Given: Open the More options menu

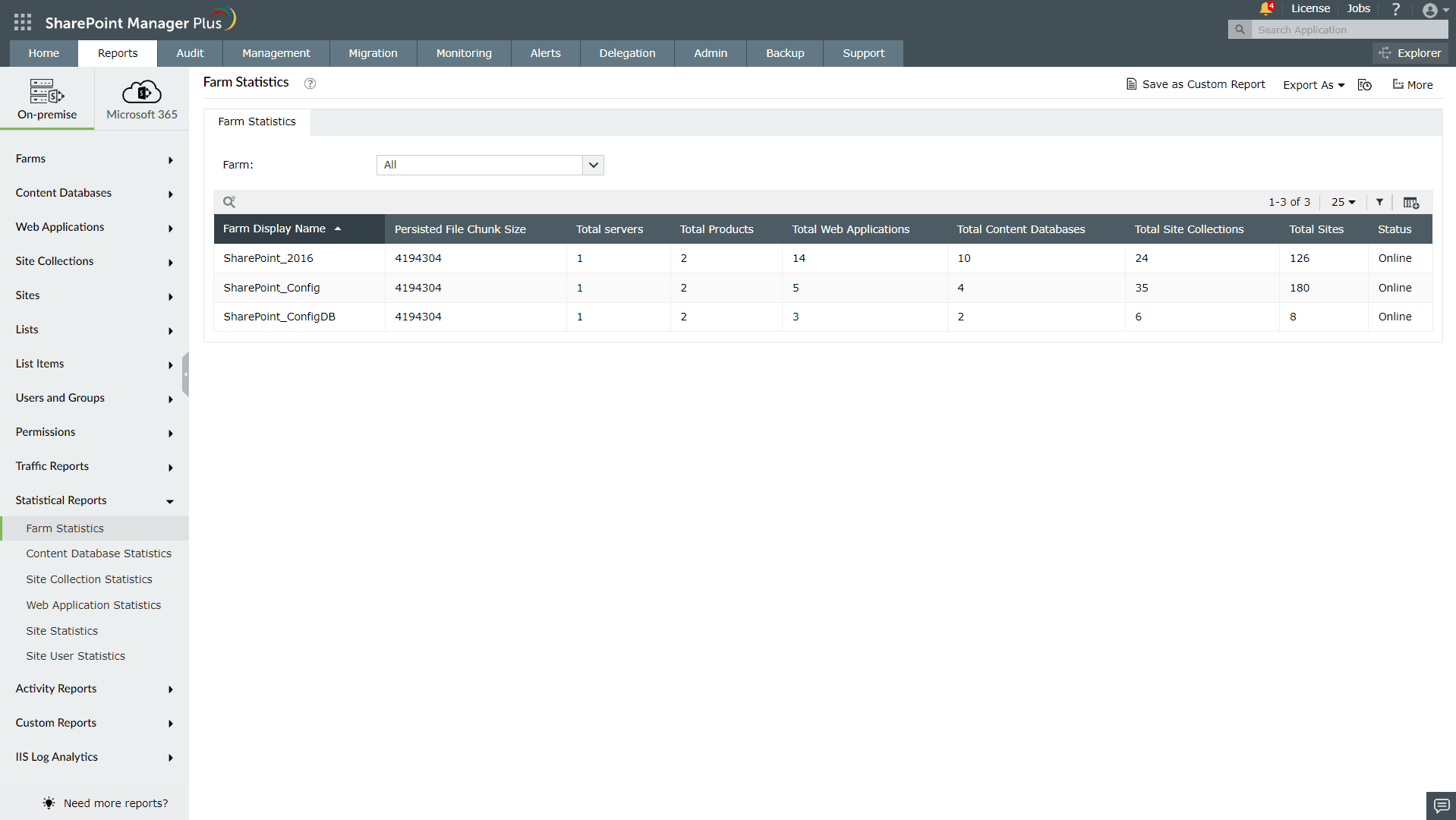Looking at the screenshot, I should (x=1413, y=85).
